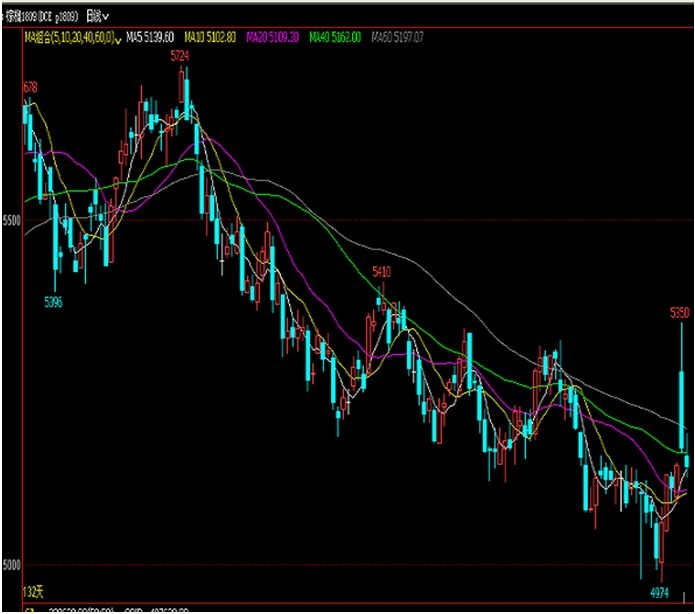Click the 5410 peak price label

(x=381, y=271)
